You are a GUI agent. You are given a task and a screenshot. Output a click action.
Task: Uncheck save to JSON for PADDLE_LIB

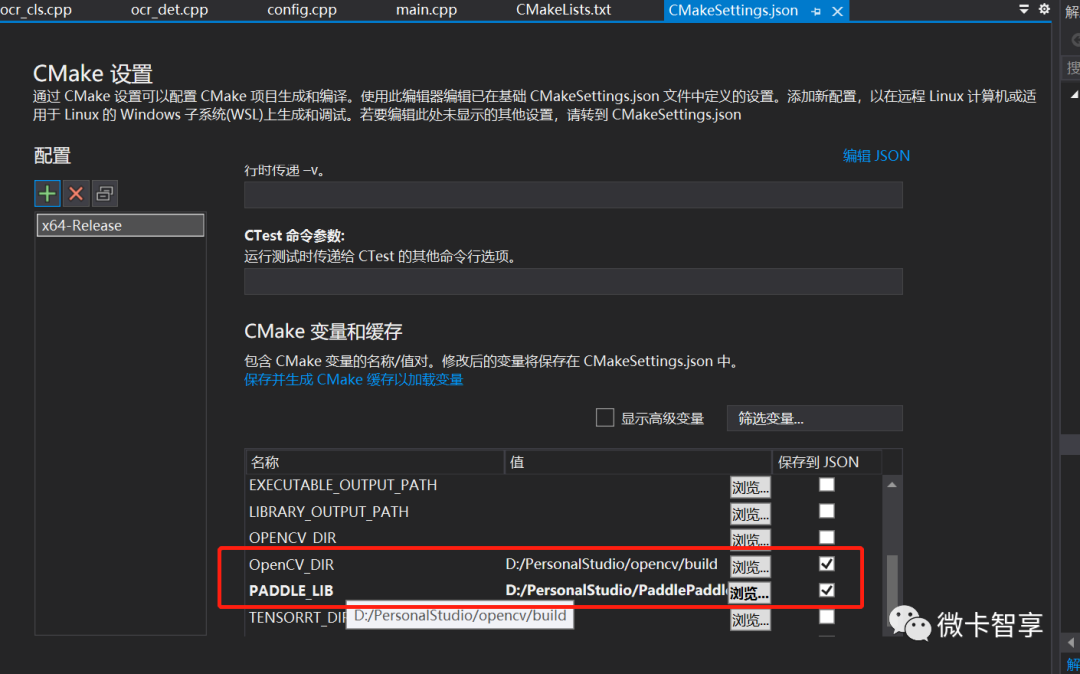pyautogui.click(x=827, y=590)
